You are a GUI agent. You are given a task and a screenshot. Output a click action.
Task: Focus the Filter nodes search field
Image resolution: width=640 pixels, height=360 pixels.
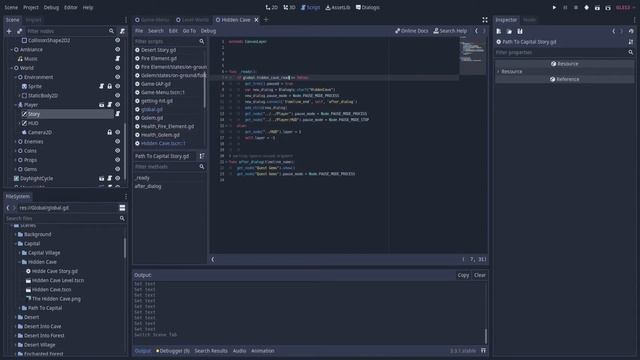(x=70, y=31)
